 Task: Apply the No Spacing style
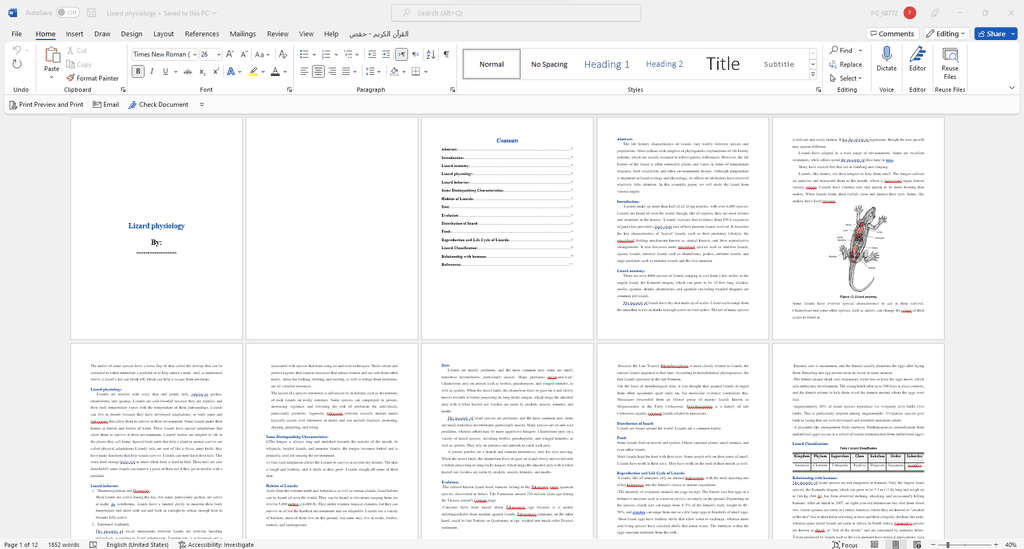(x=549, y=64)
